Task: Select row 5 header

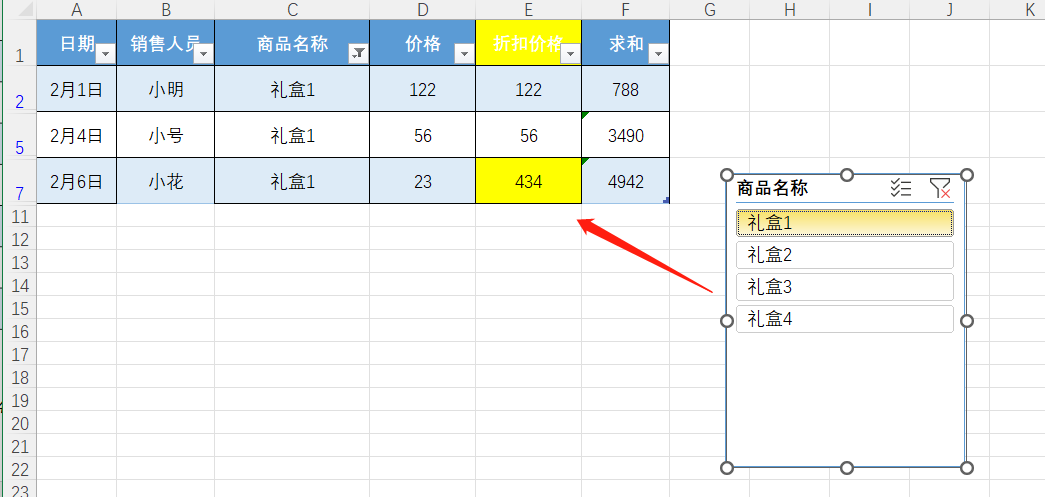Action: point(20,135)
